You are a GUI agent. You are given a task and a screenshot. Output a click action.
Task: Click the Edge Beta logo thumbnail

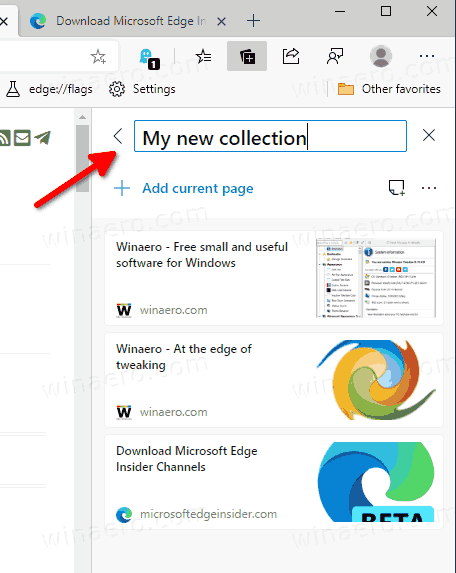point(376,482)
